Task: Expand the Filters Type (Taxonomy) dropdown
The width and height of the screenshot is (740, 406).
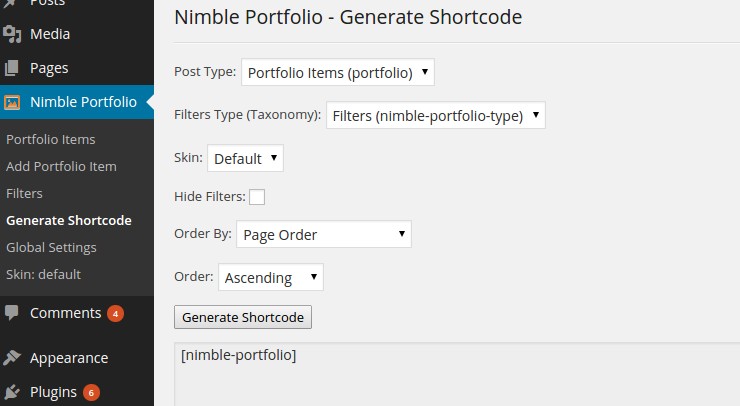Action: 436,115
